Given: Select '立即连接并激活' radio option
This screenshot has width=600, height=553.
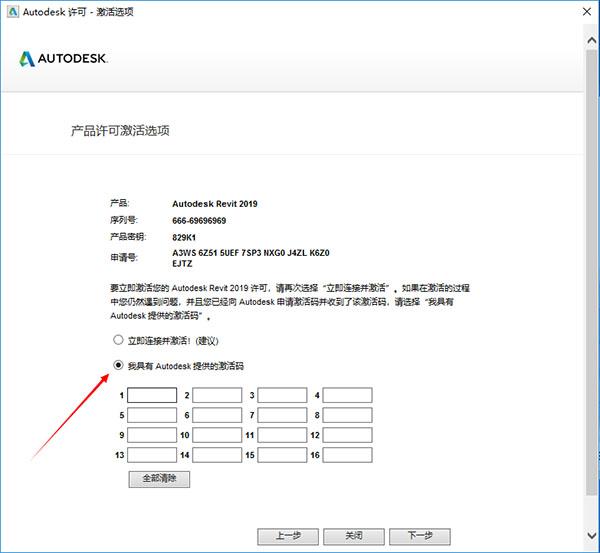Looking at the screenshot, I should [x=118, y=340].
